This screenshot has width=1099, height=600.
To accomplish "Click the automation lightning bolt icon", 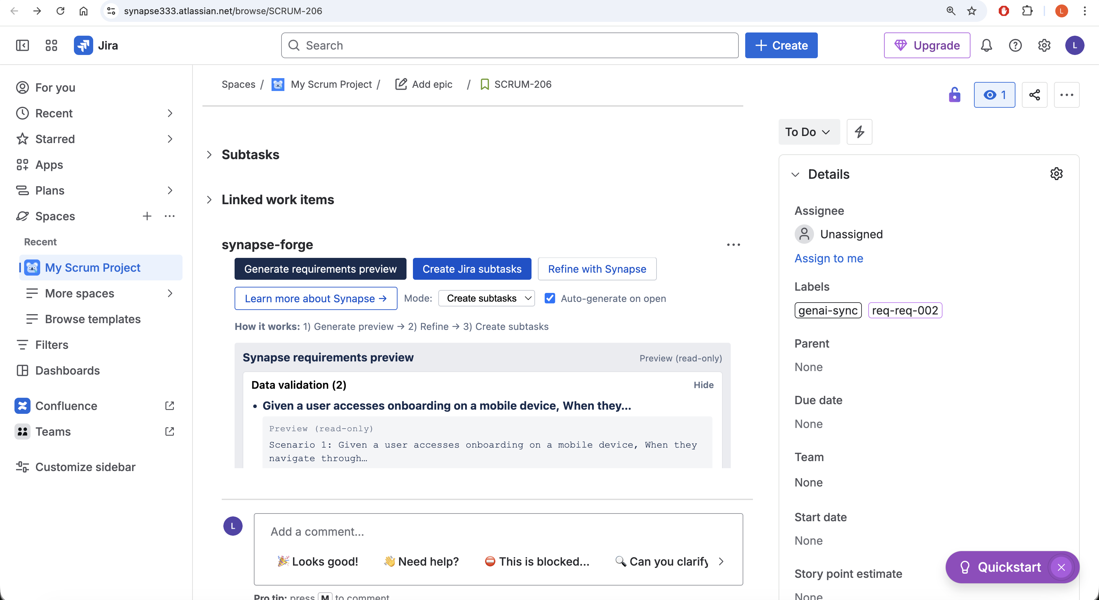I will pos(859,132).
